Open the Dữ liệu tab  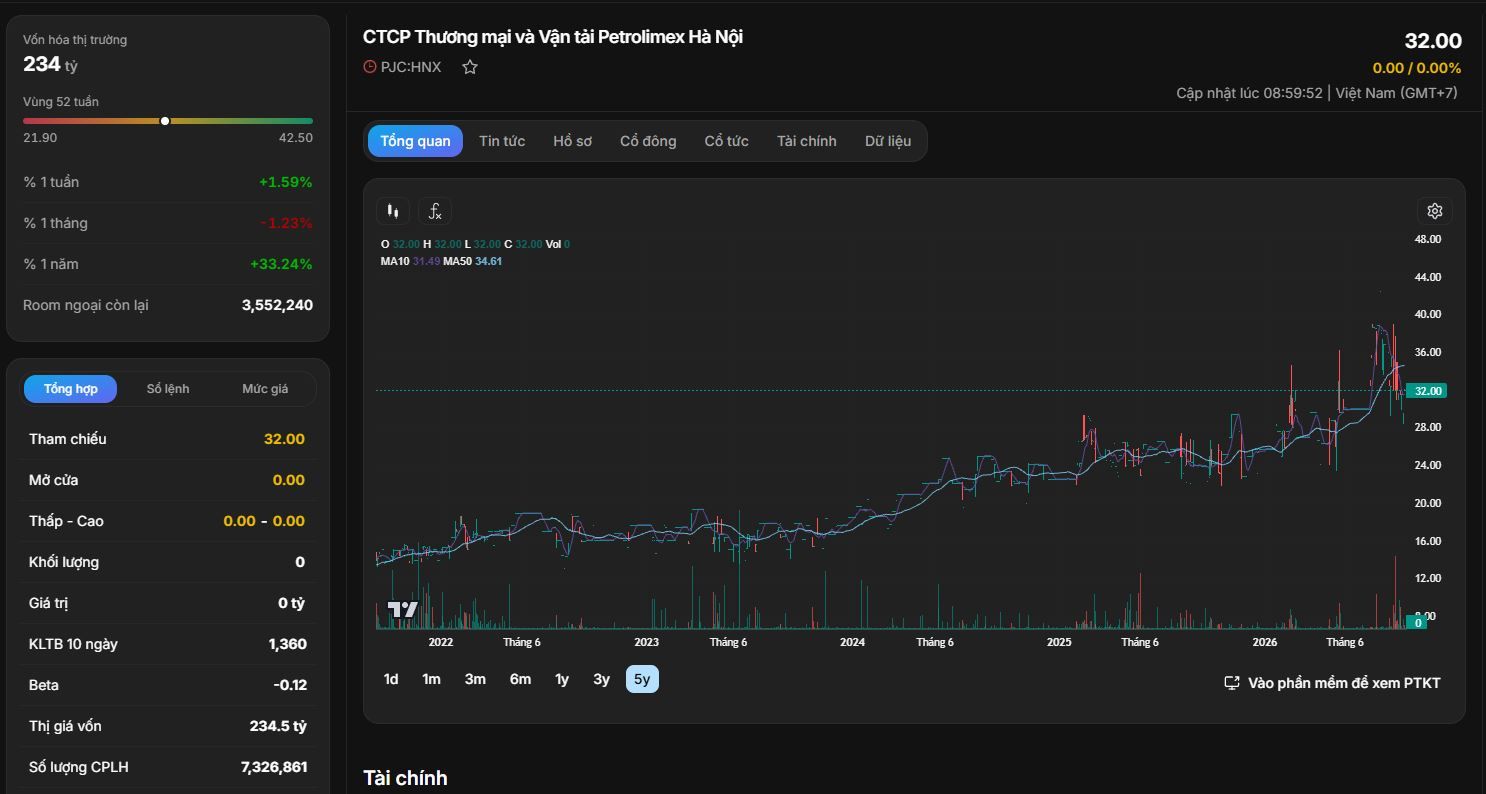[888, 141]
